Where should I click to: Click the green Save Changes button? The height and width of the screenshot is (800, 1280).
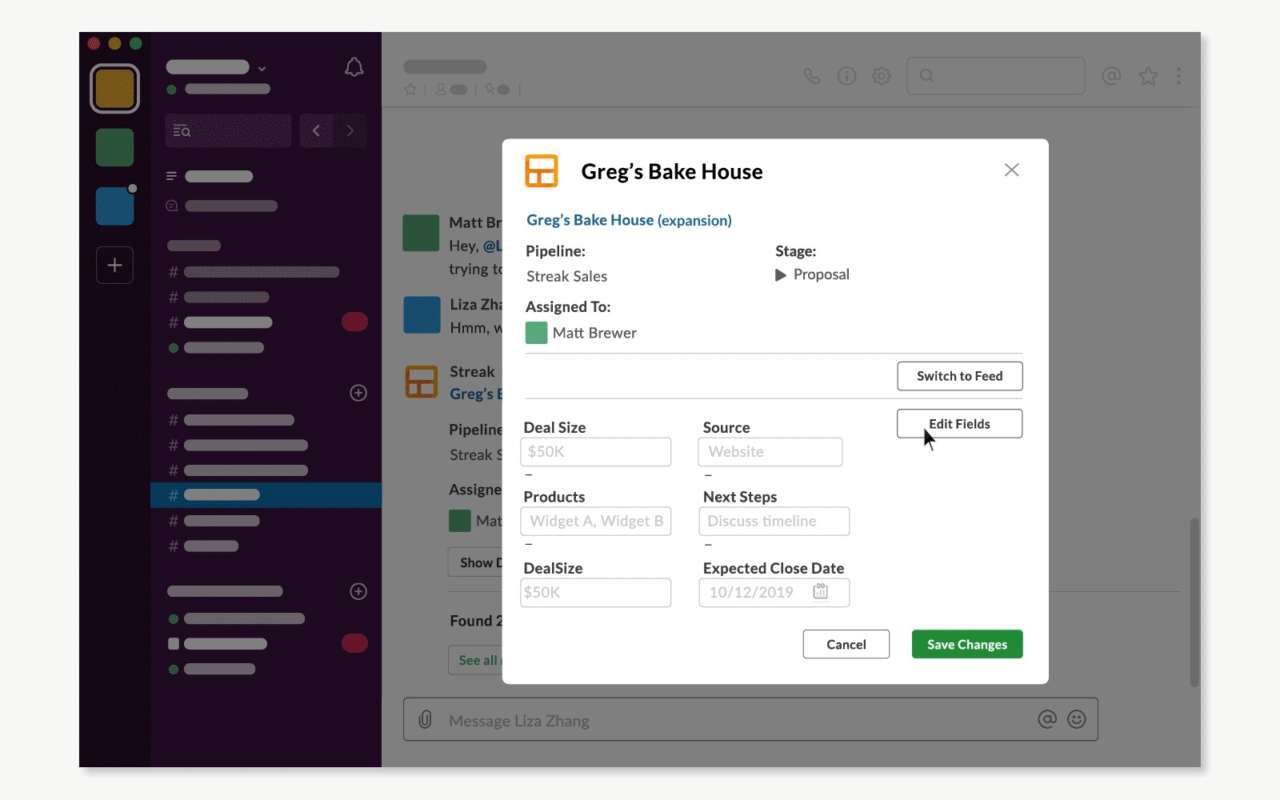coord(967,644)
